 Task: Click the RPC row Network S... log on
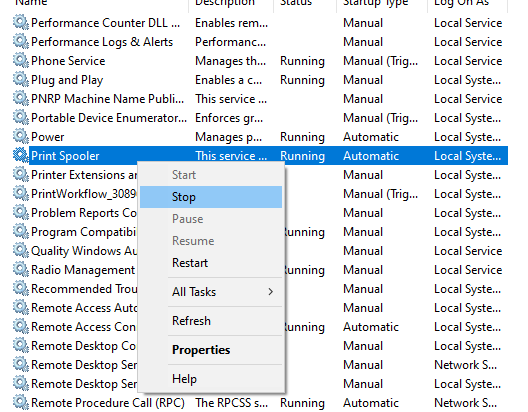(465, 403)
